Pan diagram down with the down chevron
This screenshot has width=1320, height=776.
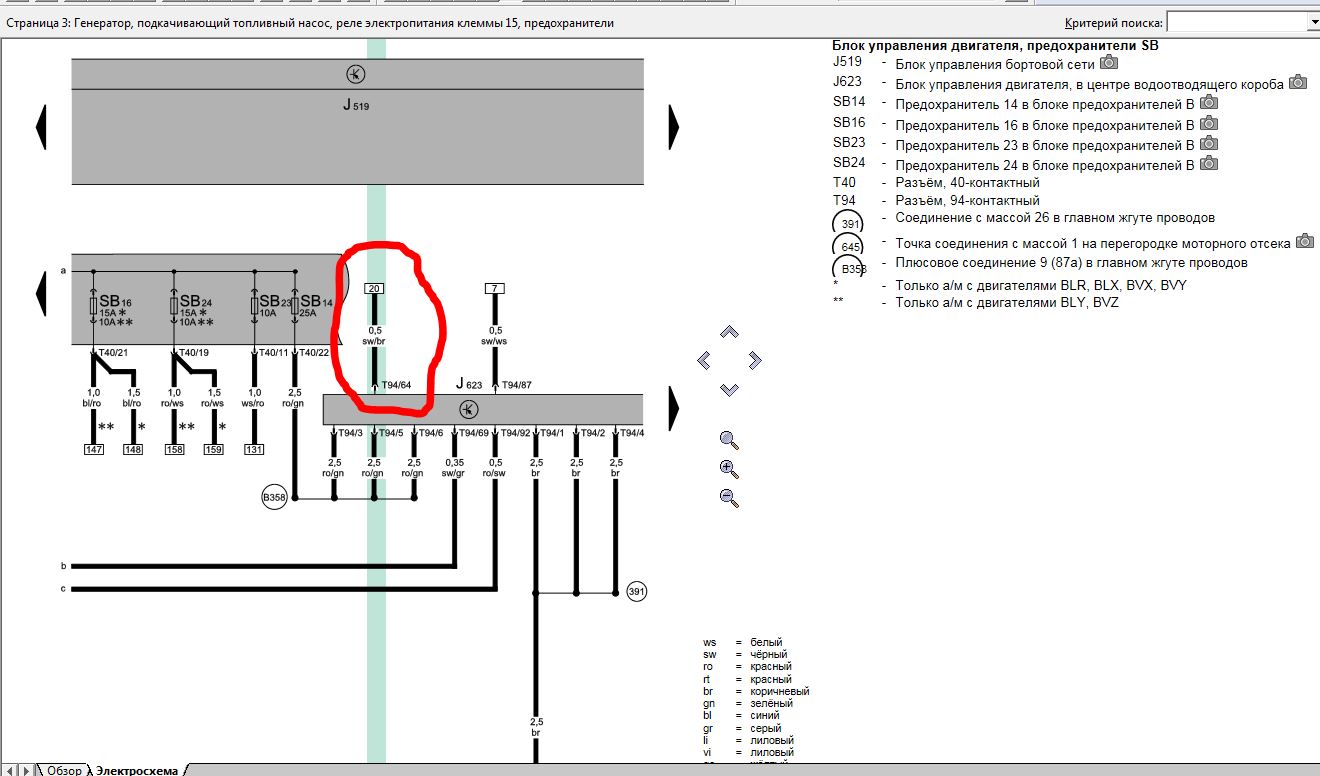(729, 389)
